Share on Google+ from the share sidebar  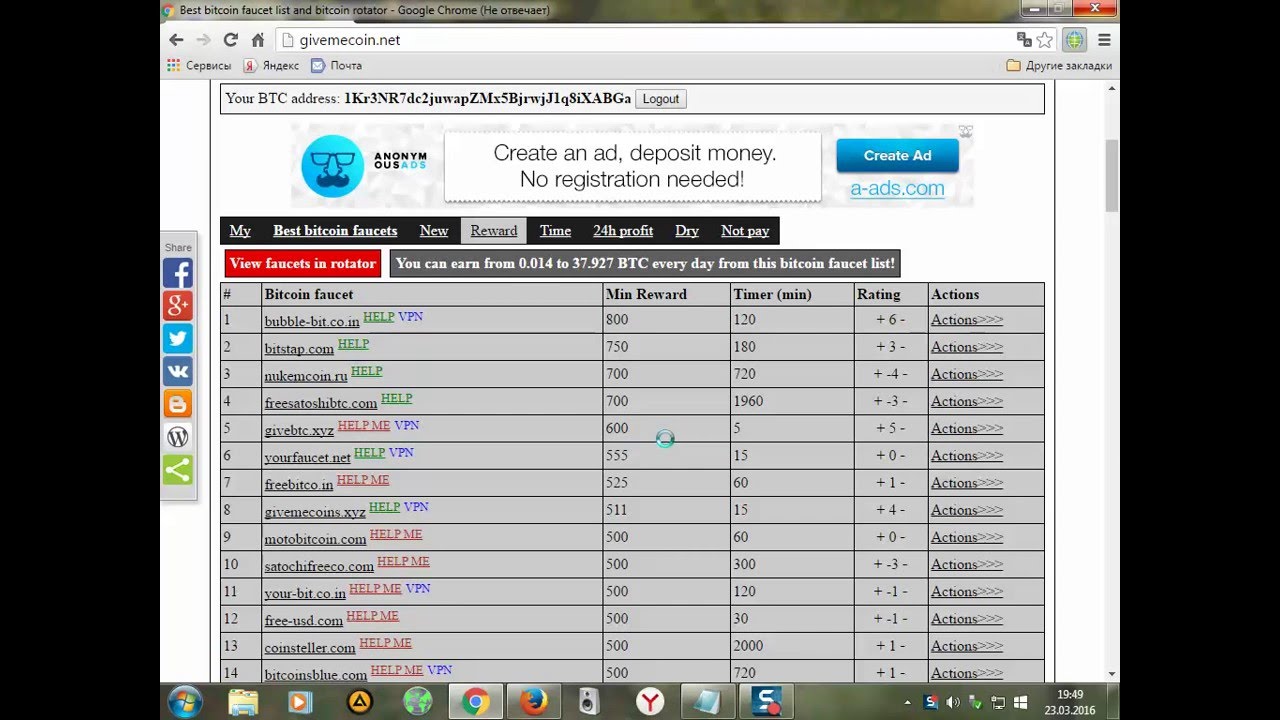click(178, 306)
